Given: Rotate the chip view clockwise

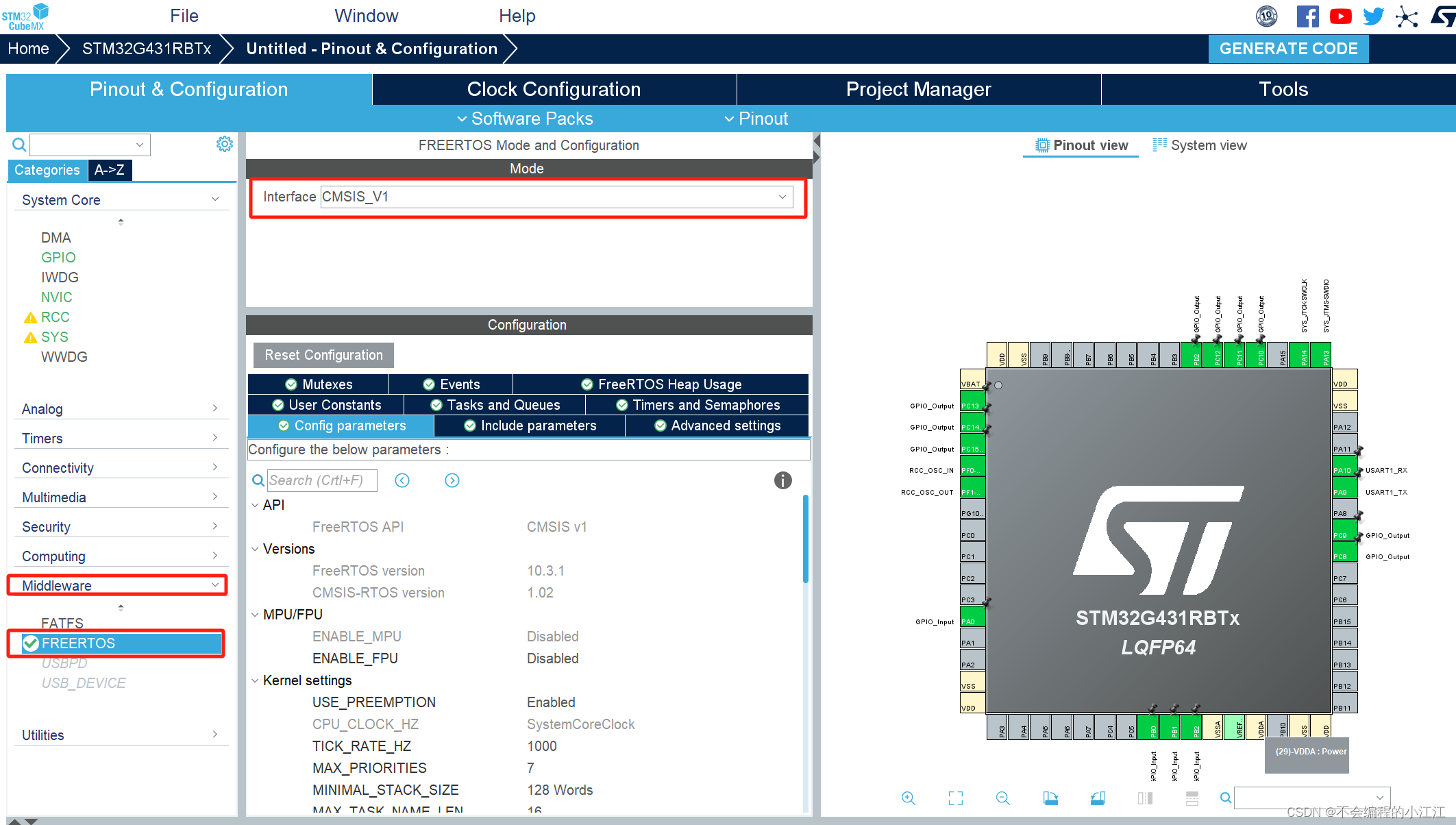Looking at the screenshot, I should click(1050, 798).
